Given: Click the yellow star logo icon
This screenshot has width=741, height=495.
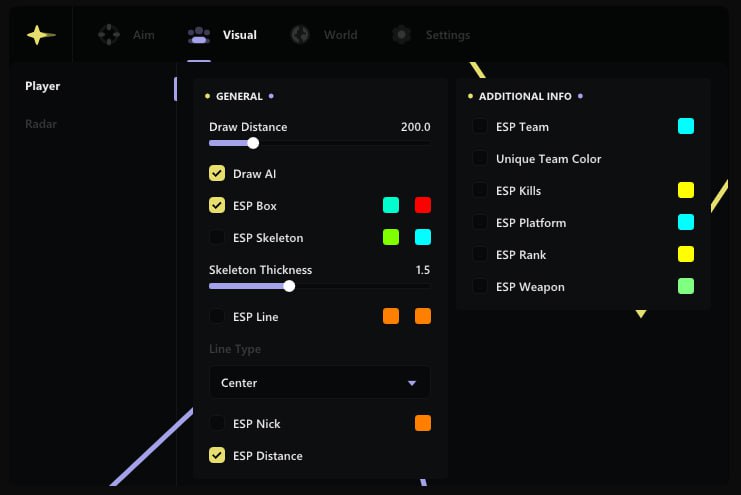Looking at the screenshot, I should pyautogui.click(x=41, y=35).
